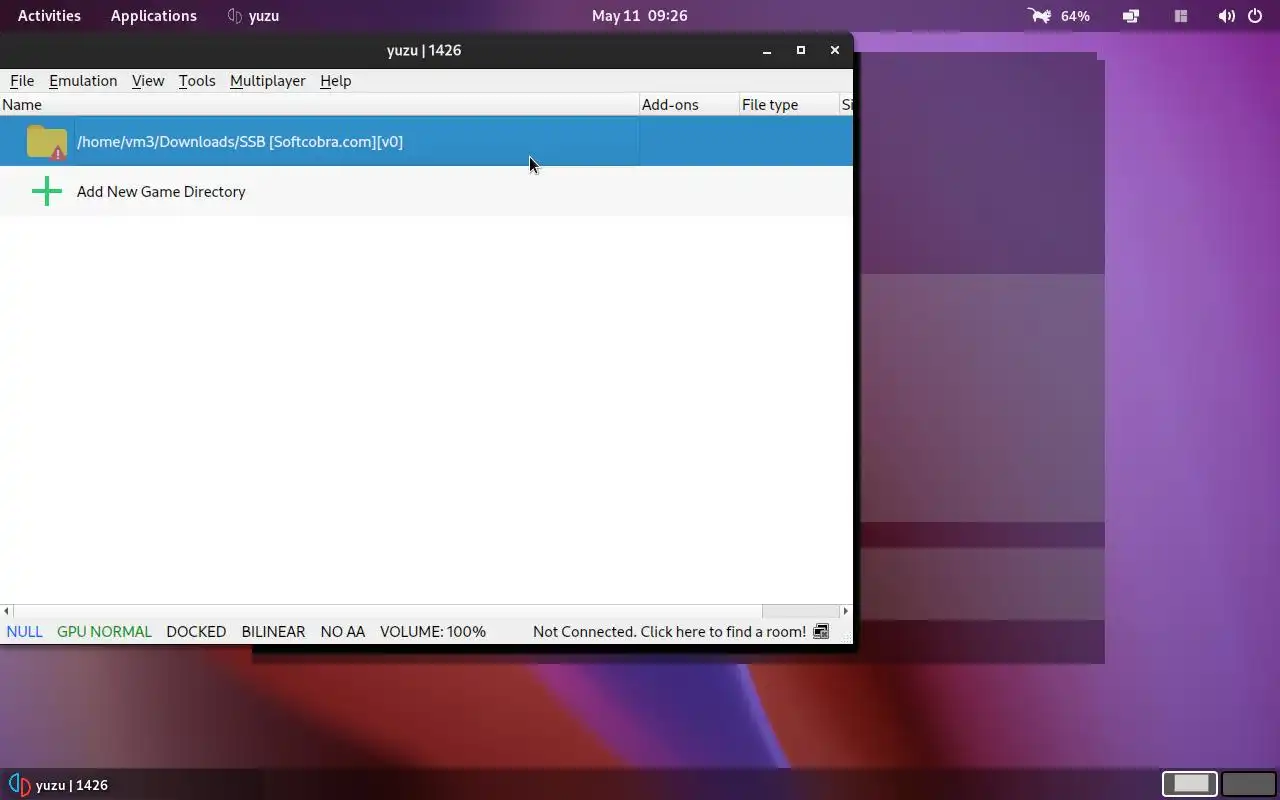Close the yuzu window
1280x800 pixels.
835,50
